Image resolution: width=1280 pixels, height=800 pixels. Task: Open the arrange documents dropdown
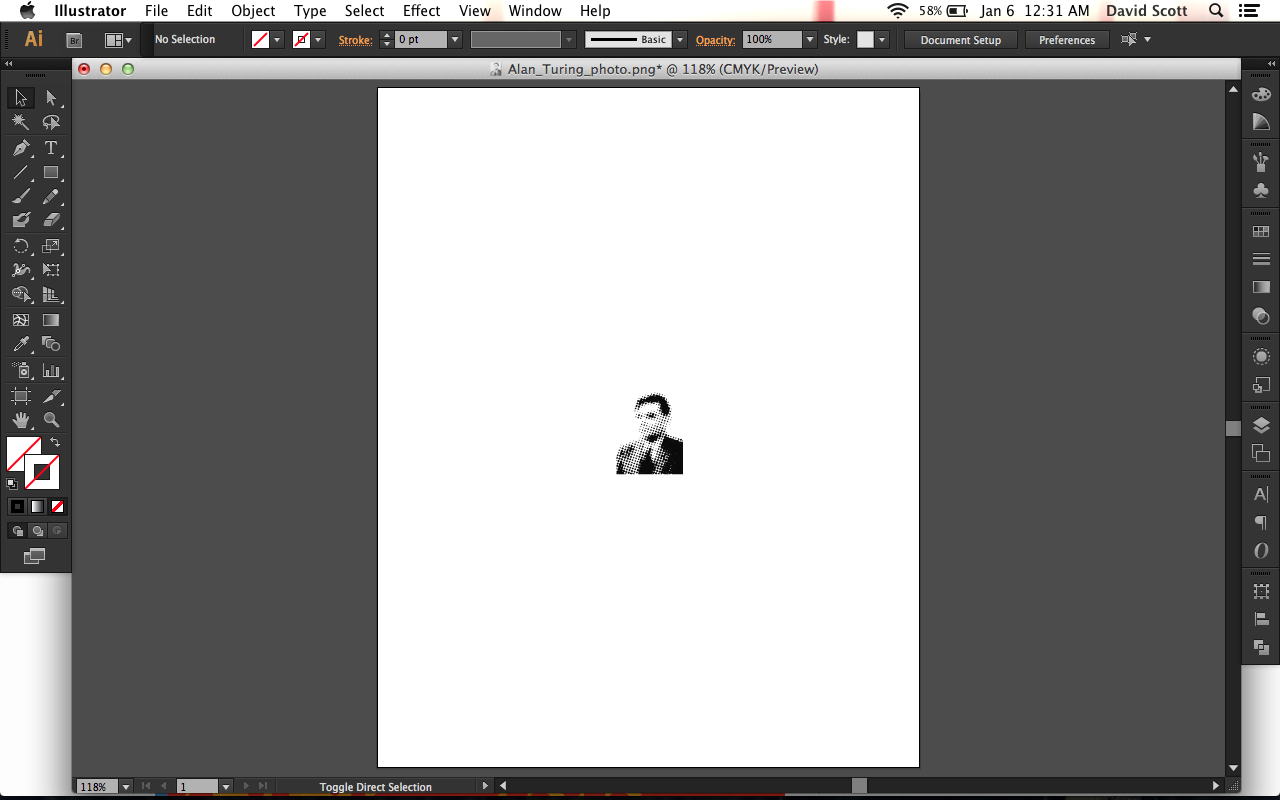tap(119, 40)
